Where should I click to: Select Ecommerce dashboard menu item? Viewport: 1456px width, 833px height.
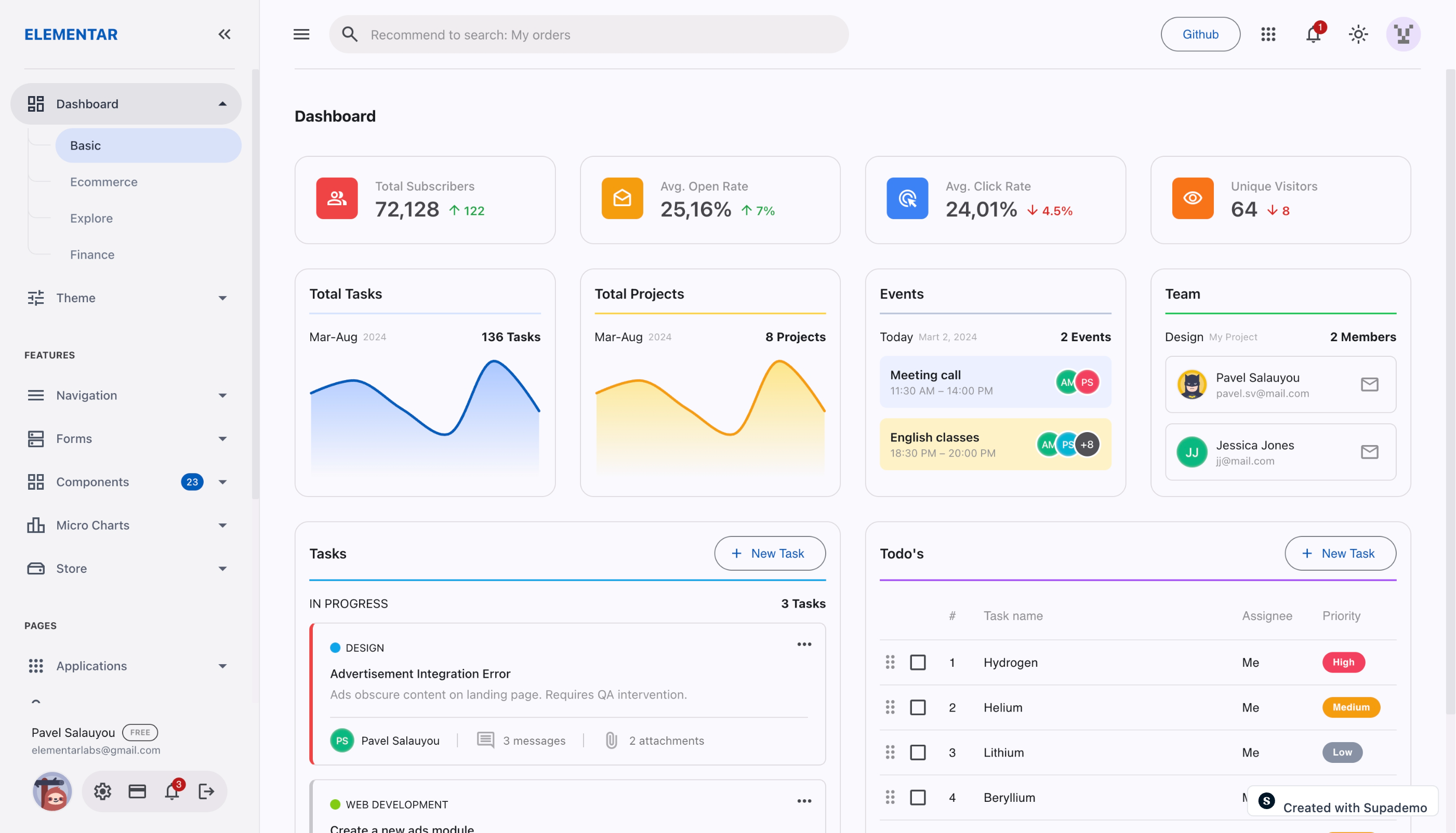103,182
